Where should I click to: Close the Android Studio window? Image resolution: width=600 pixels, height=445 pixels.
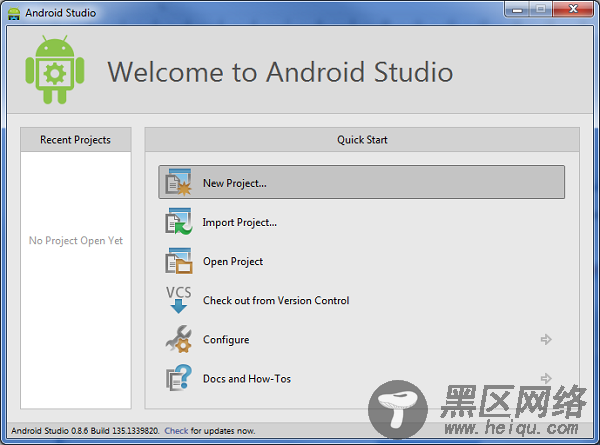point(573,9)
